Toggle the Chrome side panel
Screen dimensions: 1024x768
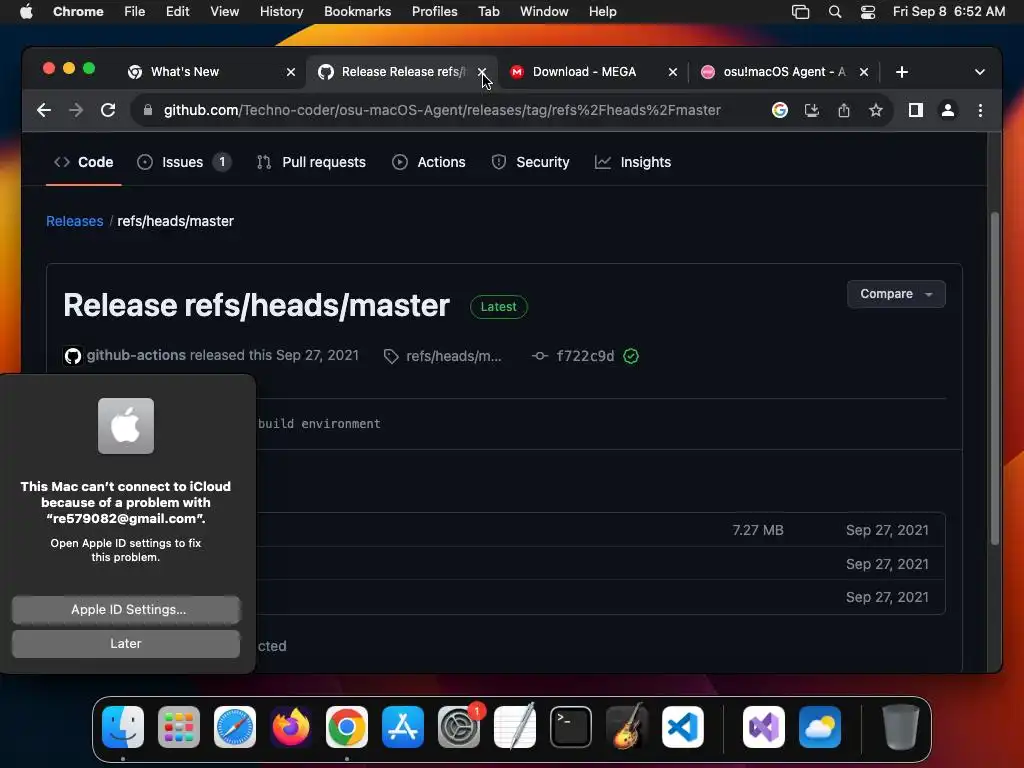916,110
